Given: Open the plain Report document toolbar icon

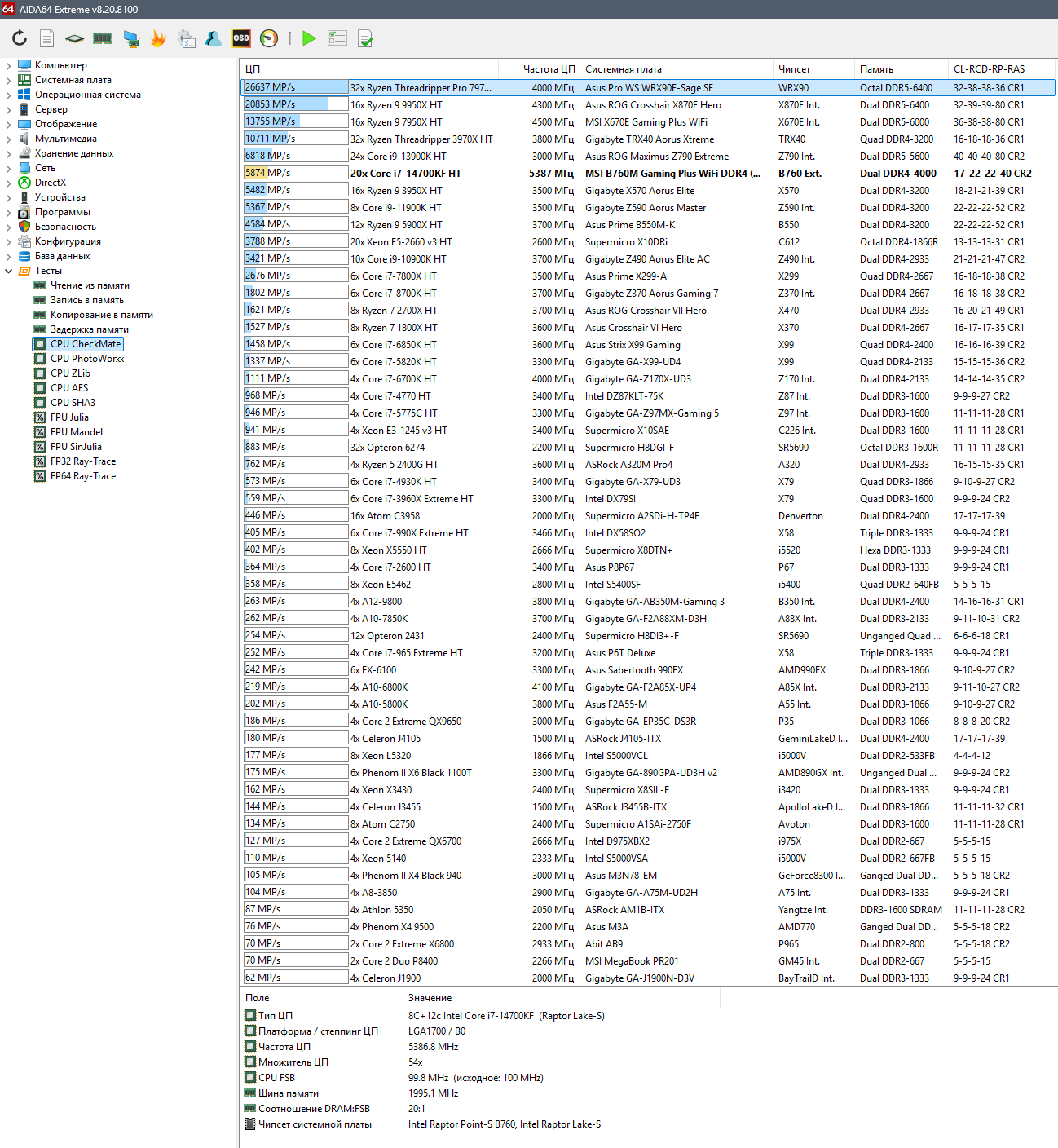Looking at the screenshot, I should coord(47,38).
